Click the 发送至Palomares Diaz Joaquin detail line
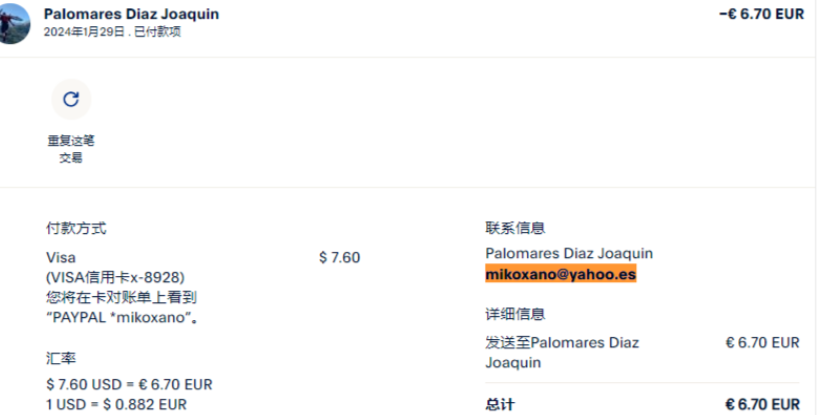The height and width of the screenshot is (415, 840). pyautogui.click(x=562, y=352)
